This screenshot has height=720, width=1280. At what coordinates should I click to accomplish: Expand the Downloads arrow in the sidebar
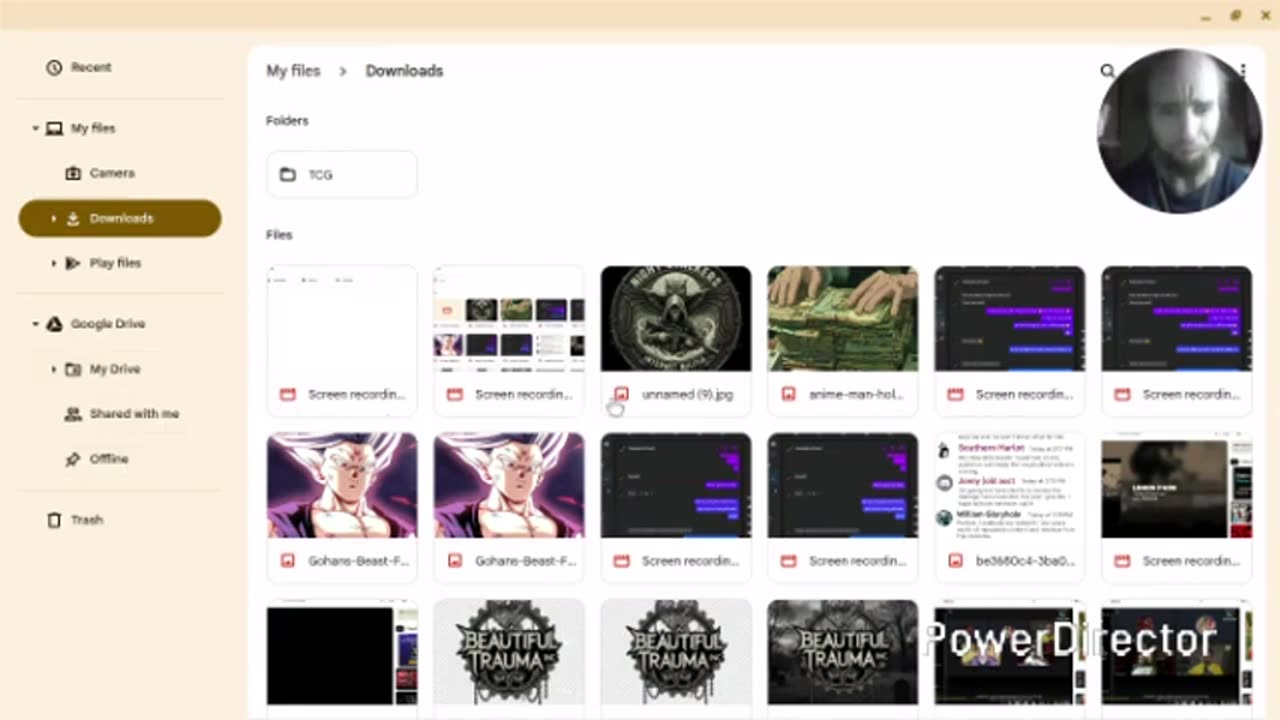53,218
